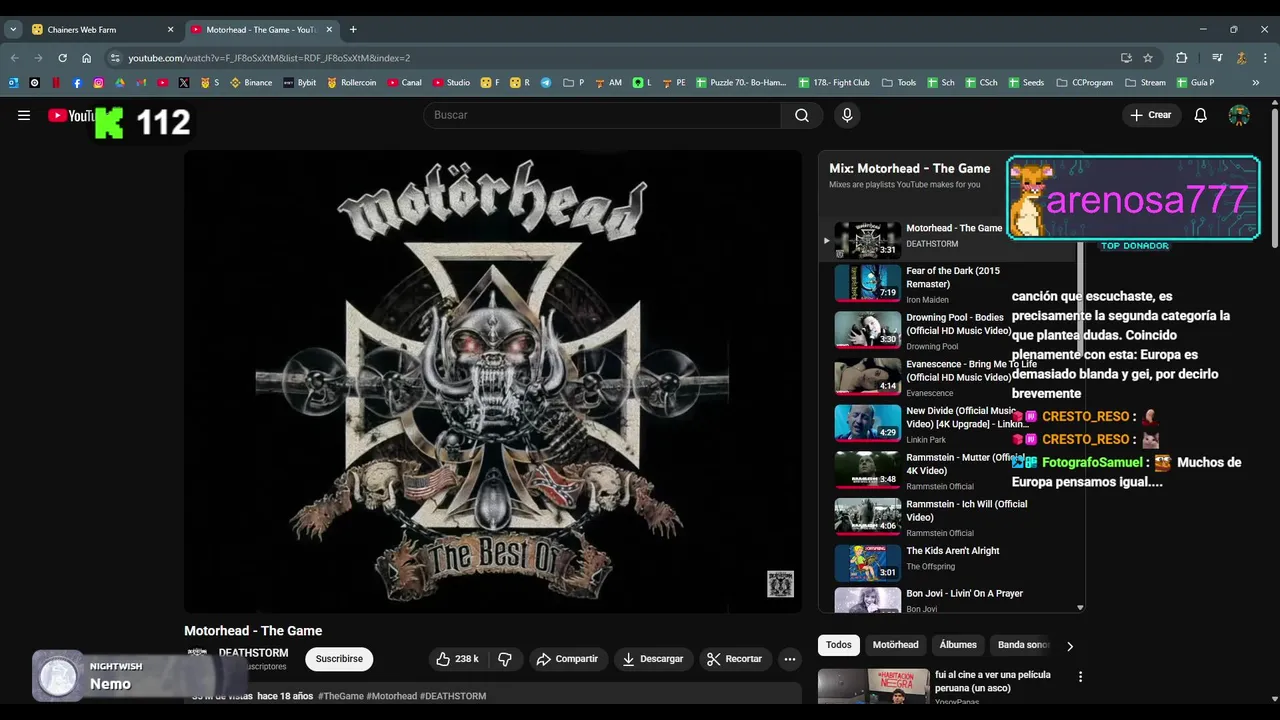Open the Instagram bookmark

[98, 83]
